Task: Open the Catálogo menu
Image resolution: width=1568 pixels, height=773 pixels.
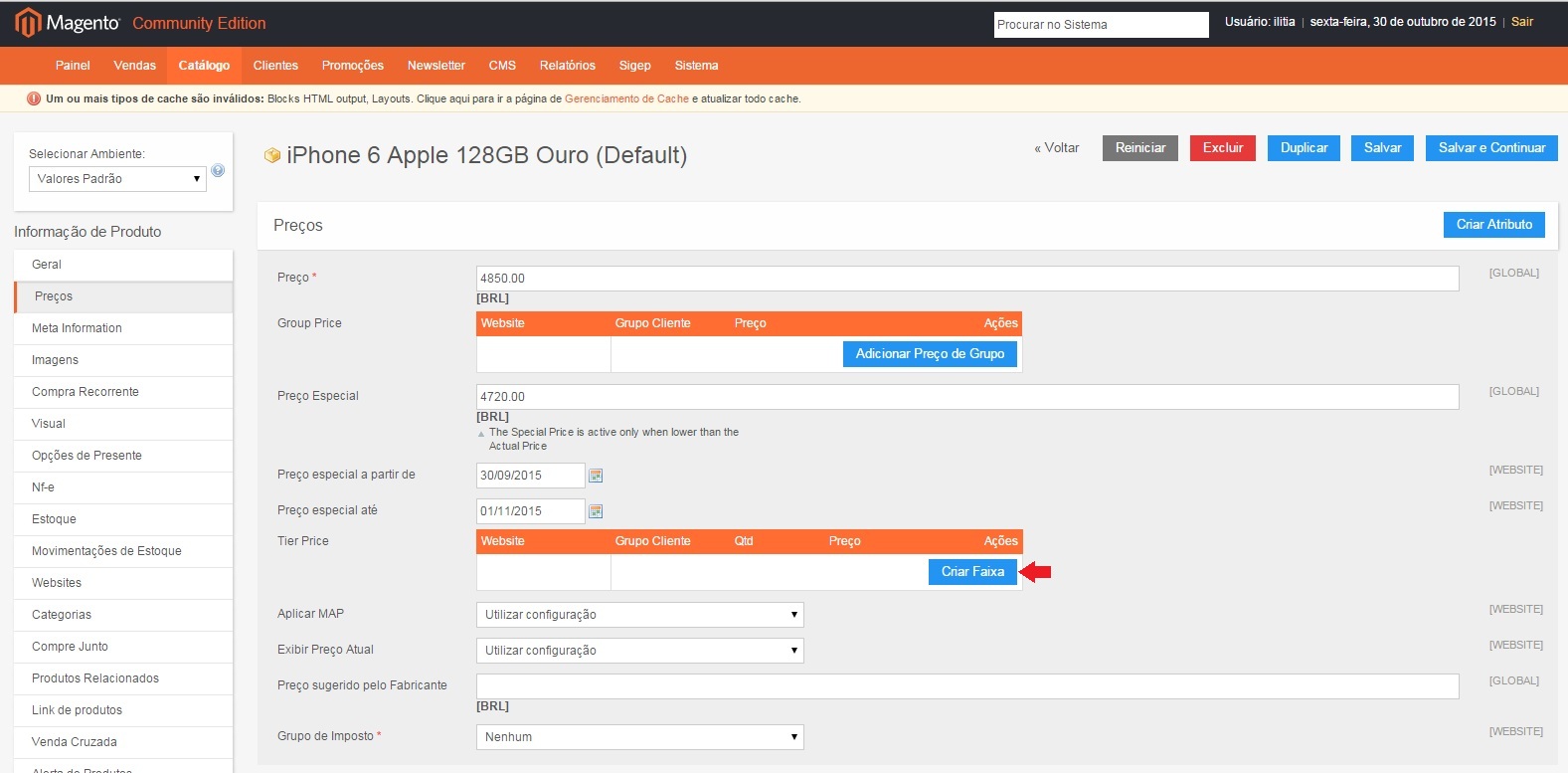Action: pyautogui.click(x=204, y=66)
